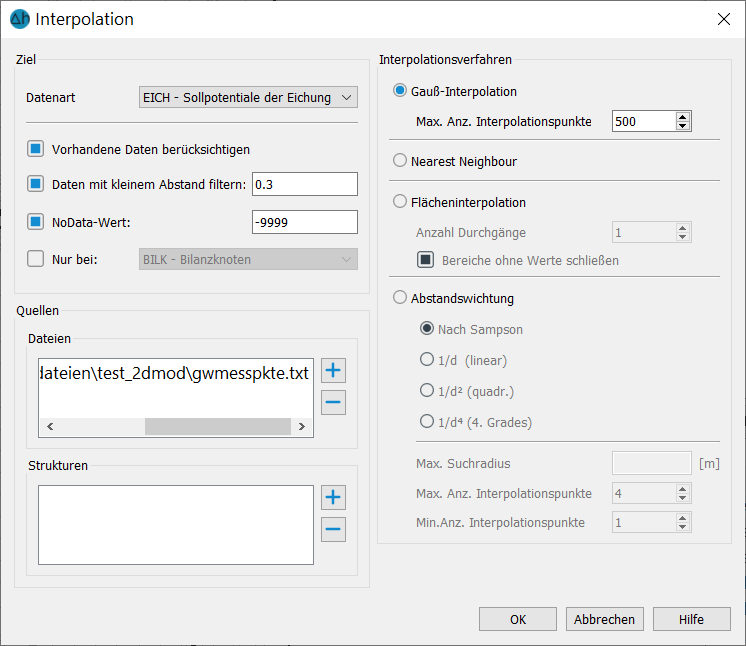The height and width of the screenshot is (646, 746).
Task: Add a file with the Dateien plus icon
Action: pos(333,370)
